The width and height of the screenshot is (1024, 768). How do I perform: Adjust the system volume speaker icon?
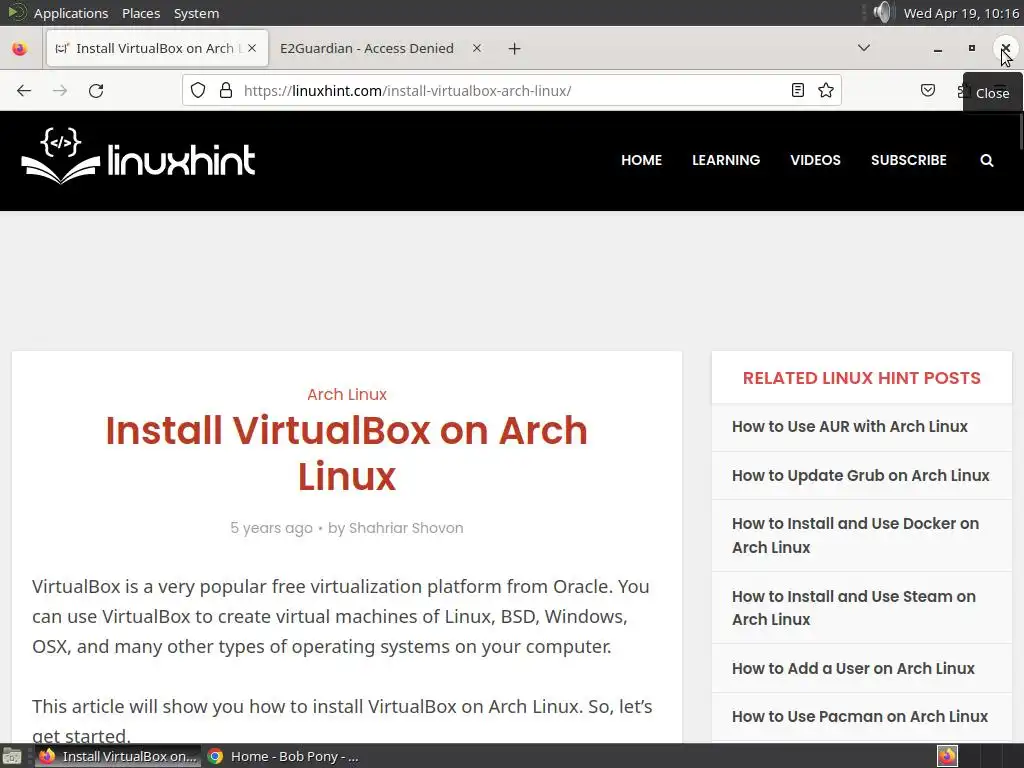[882, 12]
